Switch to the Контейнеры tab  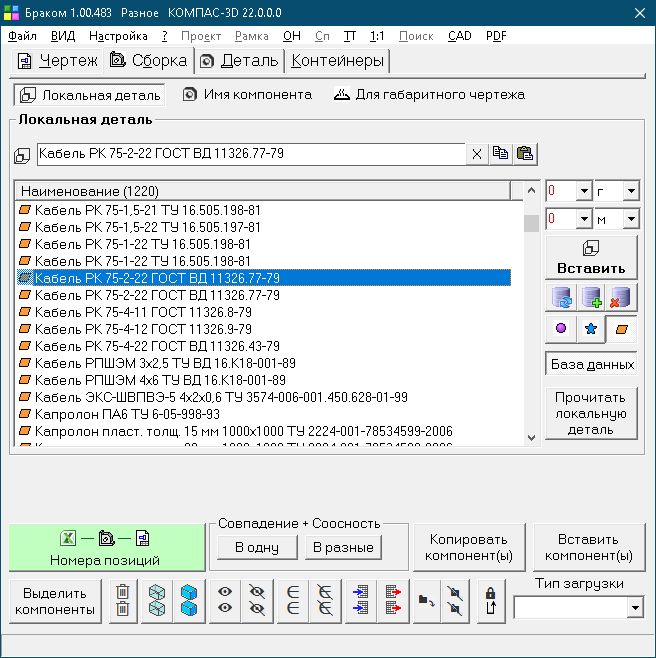(337, 61)
